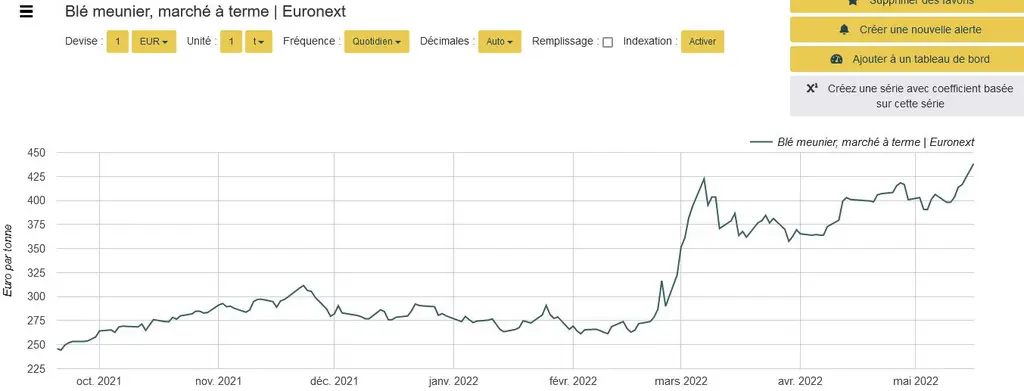This screenshot has height=391, width=1024.
Task: Click the bell icon for new alert
Action: [x=844, y=30]
